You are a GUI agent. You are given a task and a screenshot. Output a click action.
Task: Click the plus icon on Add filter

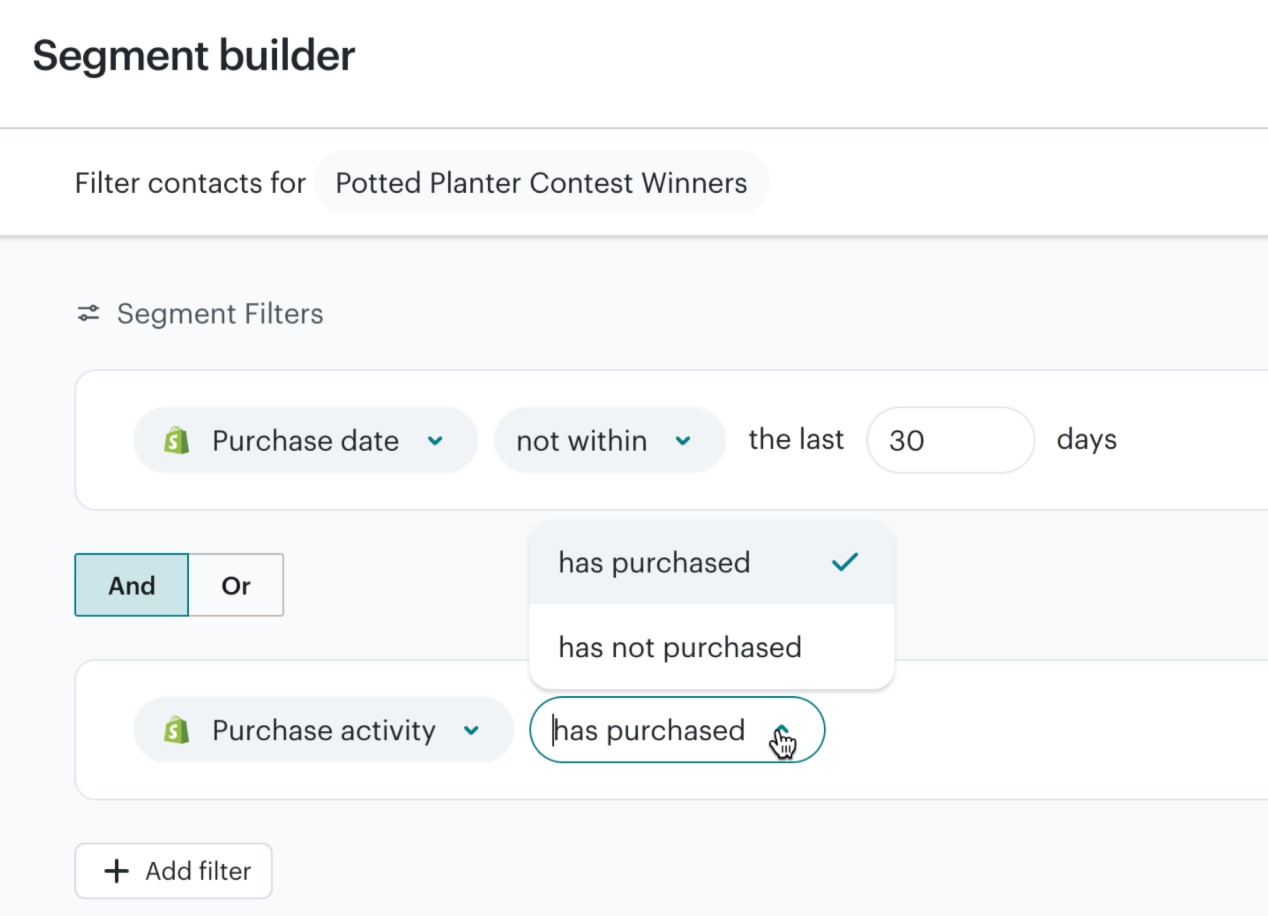(117, 870)
